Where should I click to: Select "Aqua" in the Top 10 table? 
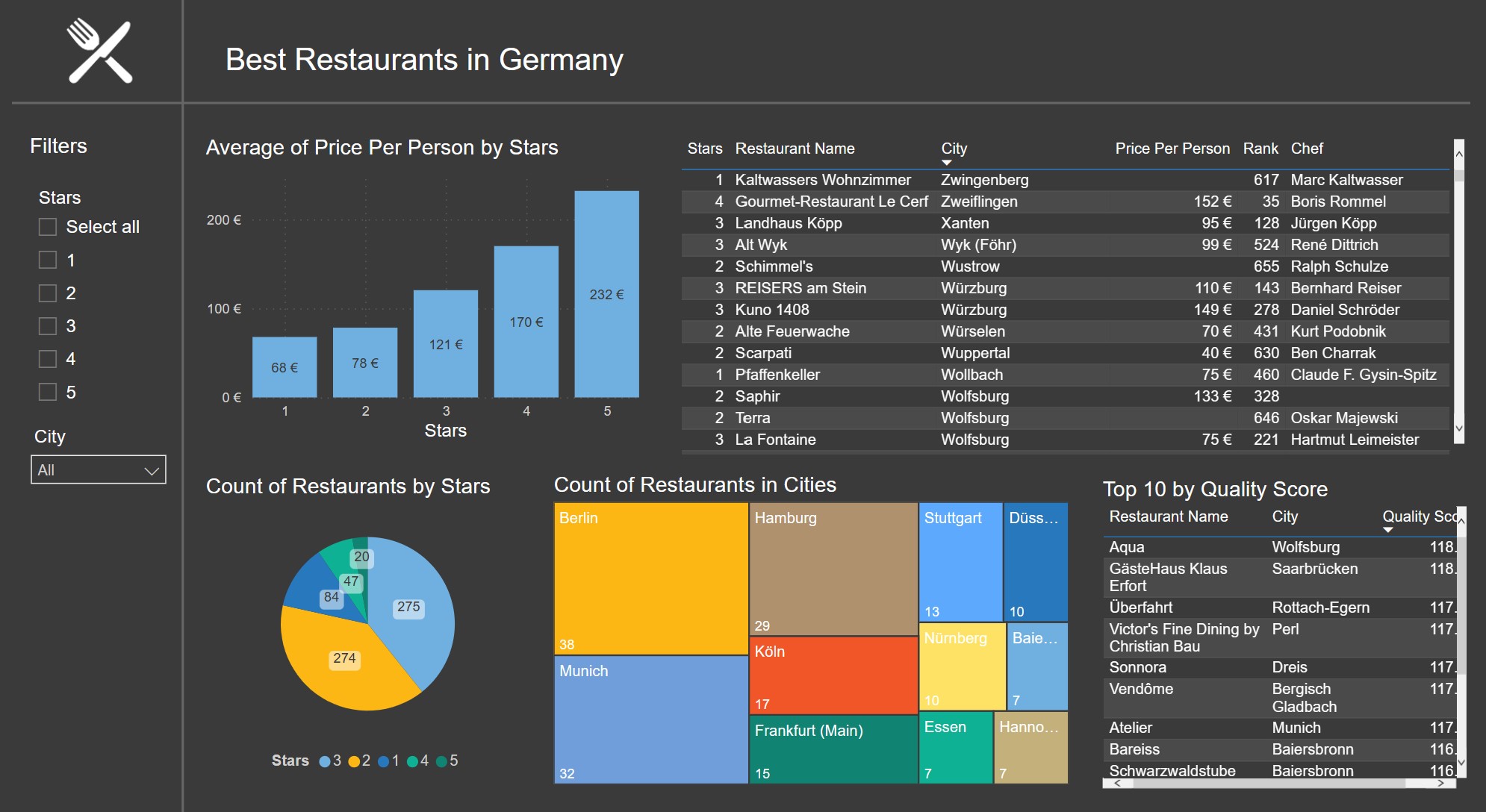(x=1128, y=547)
